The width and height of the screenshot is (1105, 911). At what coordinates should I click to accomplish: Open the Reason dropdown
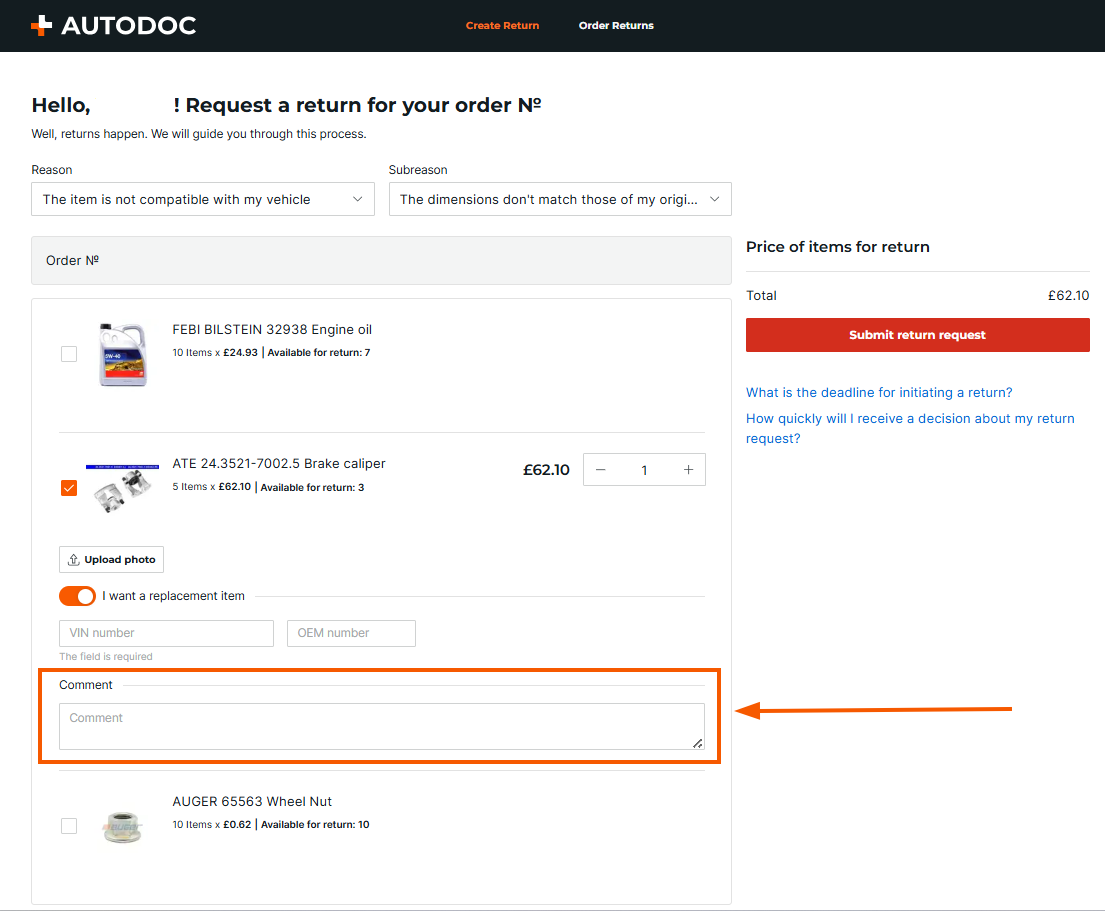[203, 199]
